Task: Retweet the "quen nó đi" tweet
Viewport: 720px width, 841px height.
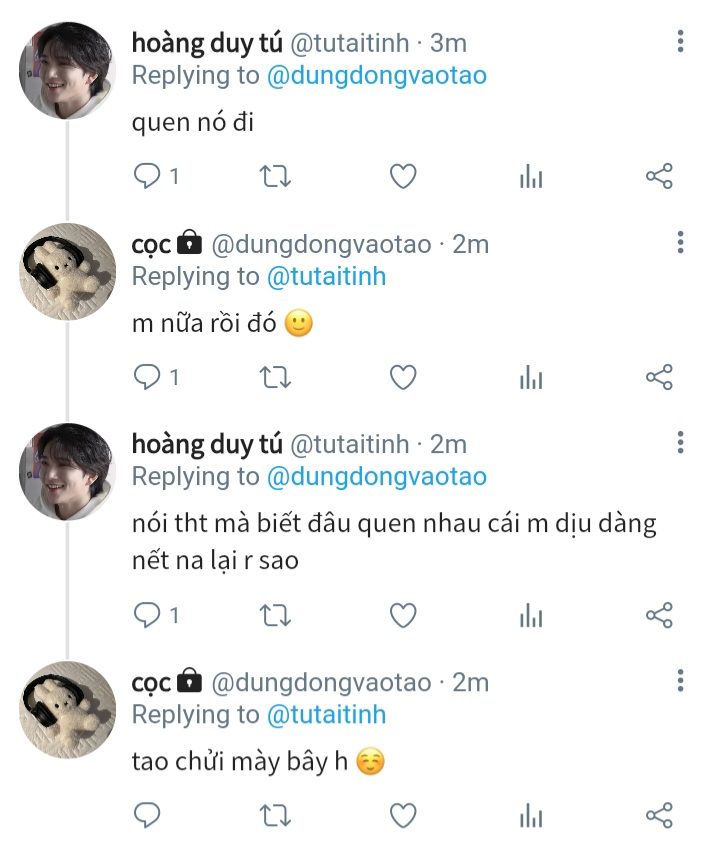Action: tap(275, 177)
